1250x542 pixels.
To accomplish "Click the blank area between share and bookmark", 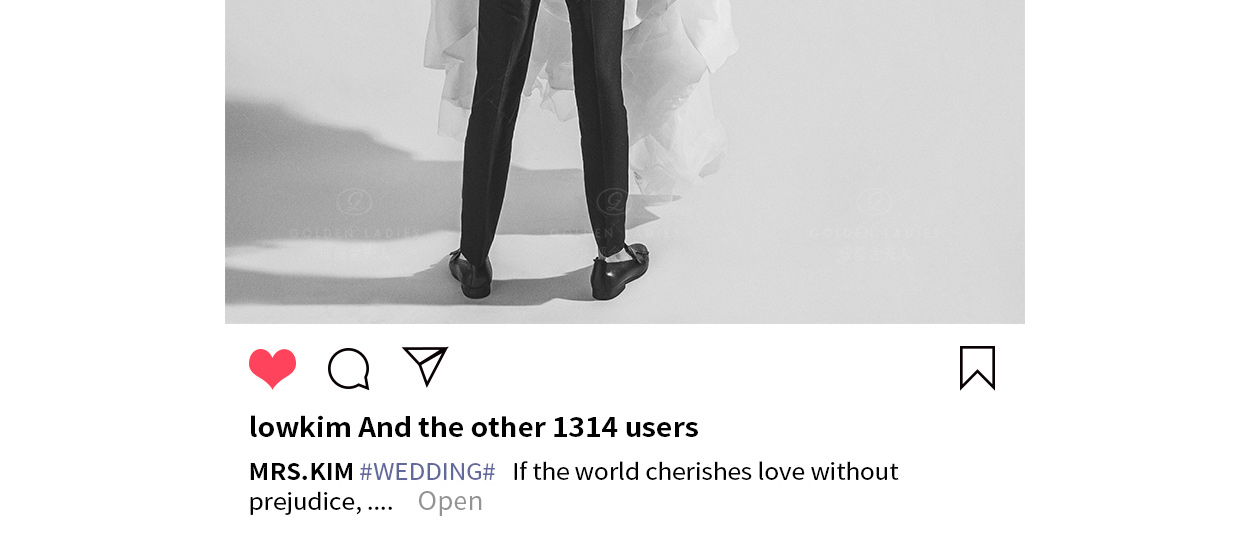I will (704, 368).
